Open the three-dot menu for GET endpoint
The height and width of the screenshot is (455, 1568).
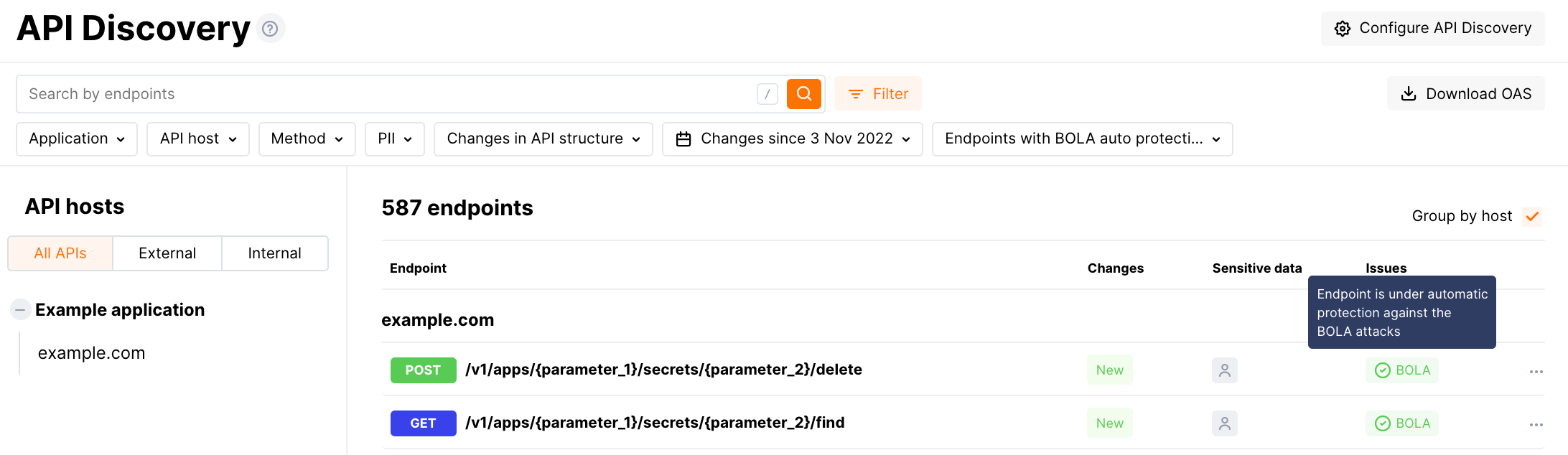tap(1536, 425)
